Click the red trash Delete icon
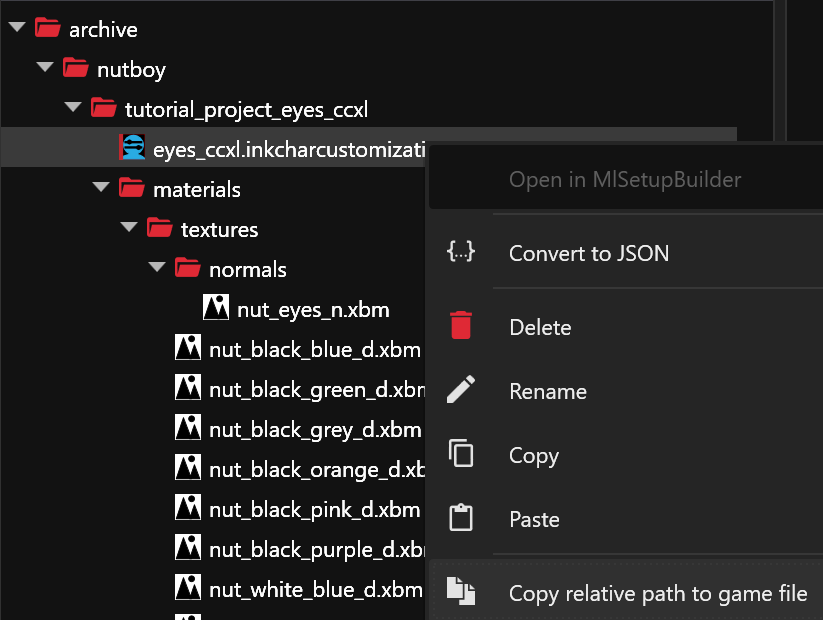823x620 pixels. click(461, 326)
